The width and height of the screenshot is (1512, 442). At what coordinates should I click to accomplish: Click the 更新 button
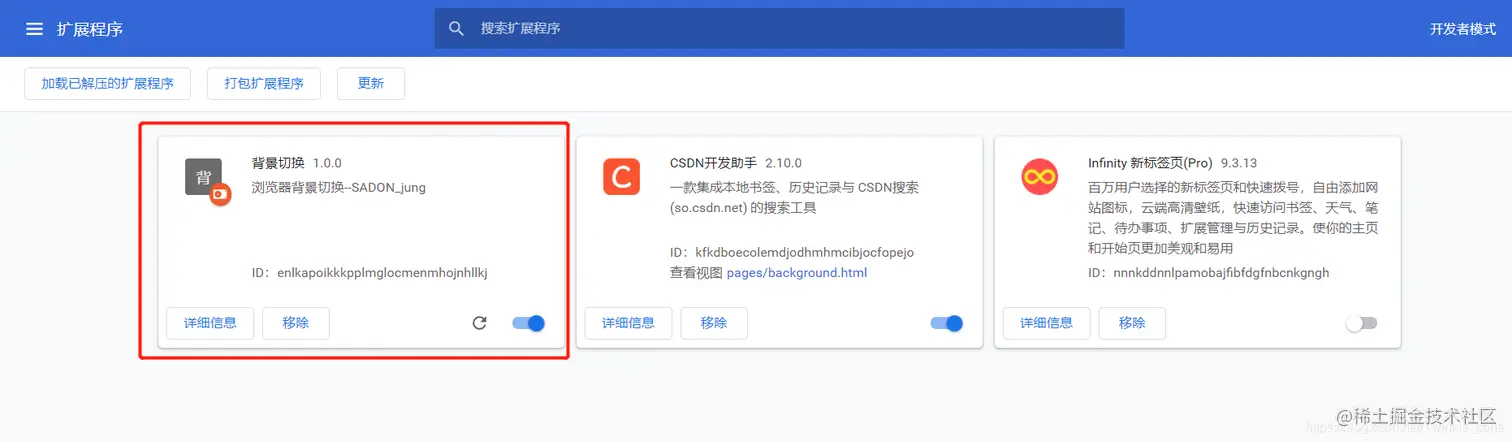[371, 84]
